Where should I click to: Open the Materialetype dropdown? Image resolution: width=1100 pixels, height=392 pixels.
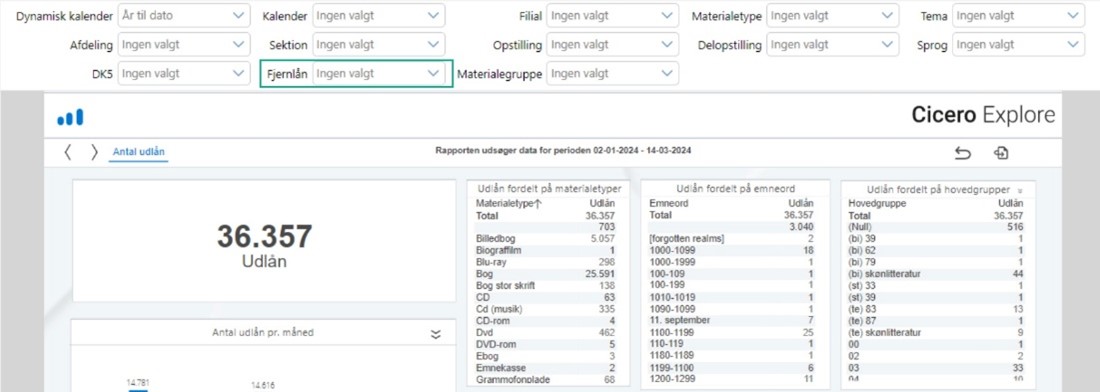coord(833,15)
